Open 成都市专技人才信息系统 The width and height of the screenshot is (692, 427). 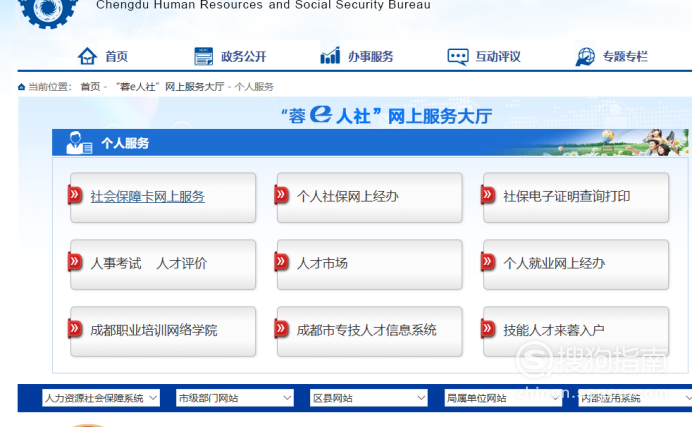(369, 332)
